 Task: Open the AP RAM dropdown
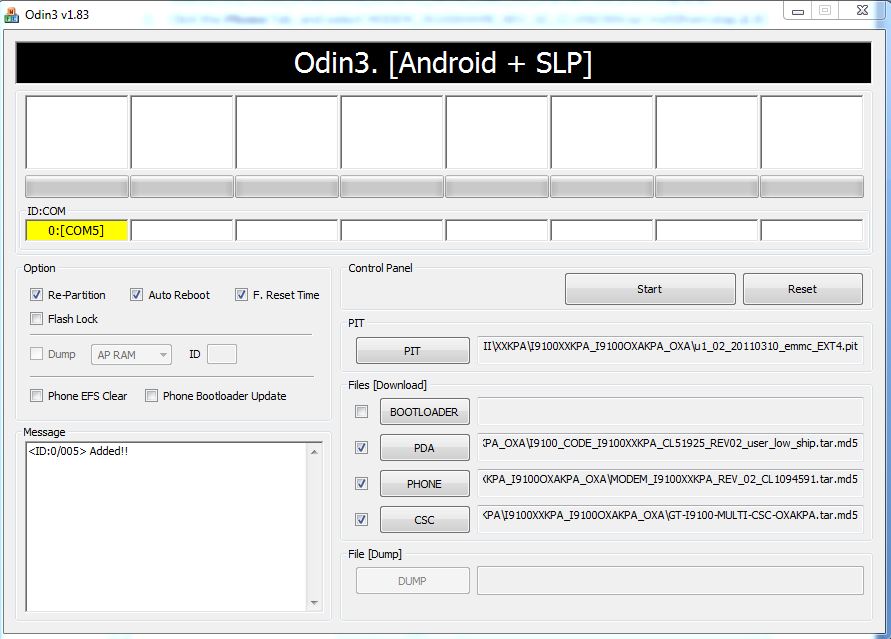click(131, 354)
